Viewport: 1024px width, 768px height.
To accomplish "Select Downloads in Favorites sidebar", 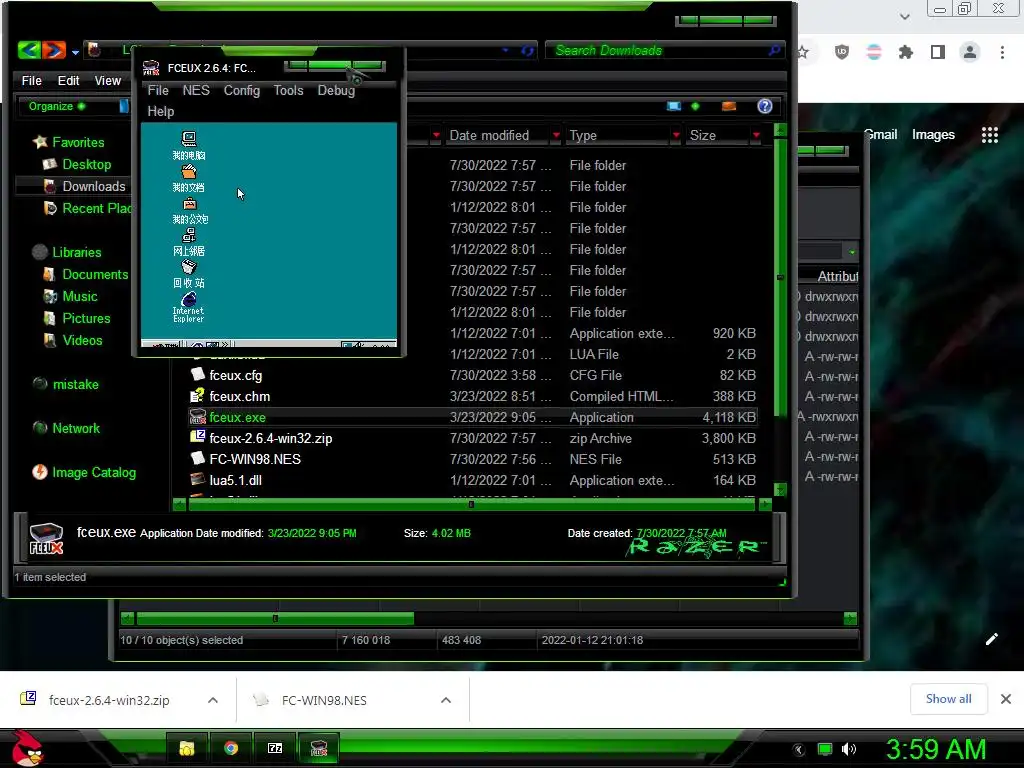I will [x=93, y=186].
